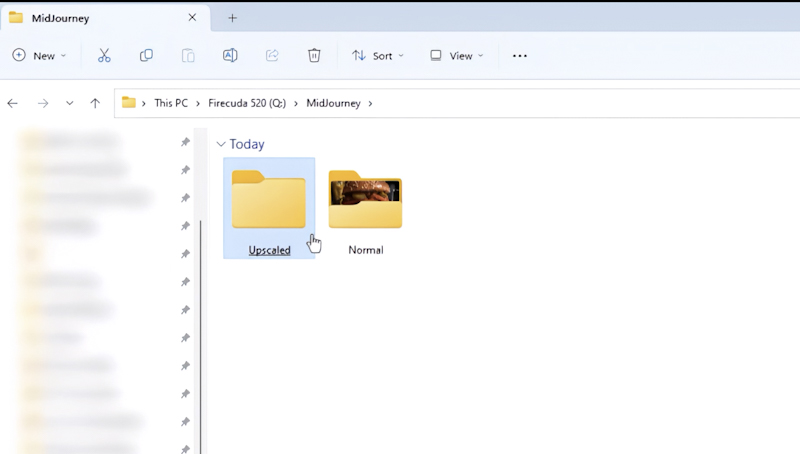Navigate to Firecuda 520 (Q:) breadcrumb

click(247, 103)
